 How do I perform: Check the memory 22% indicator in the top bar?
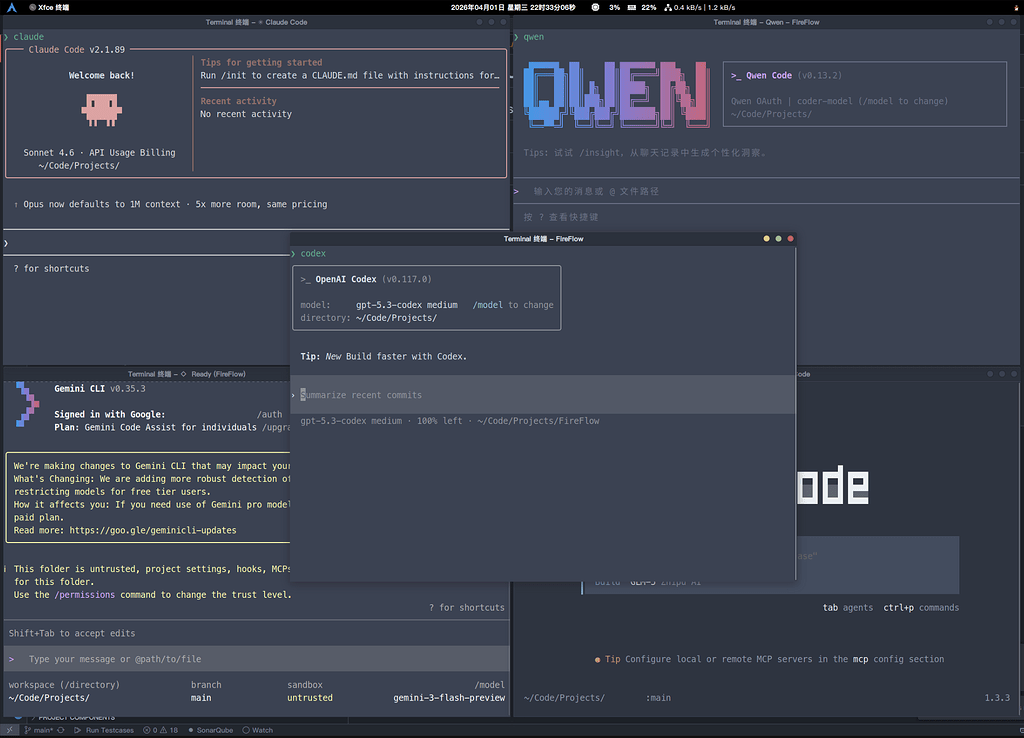[642, 7]
